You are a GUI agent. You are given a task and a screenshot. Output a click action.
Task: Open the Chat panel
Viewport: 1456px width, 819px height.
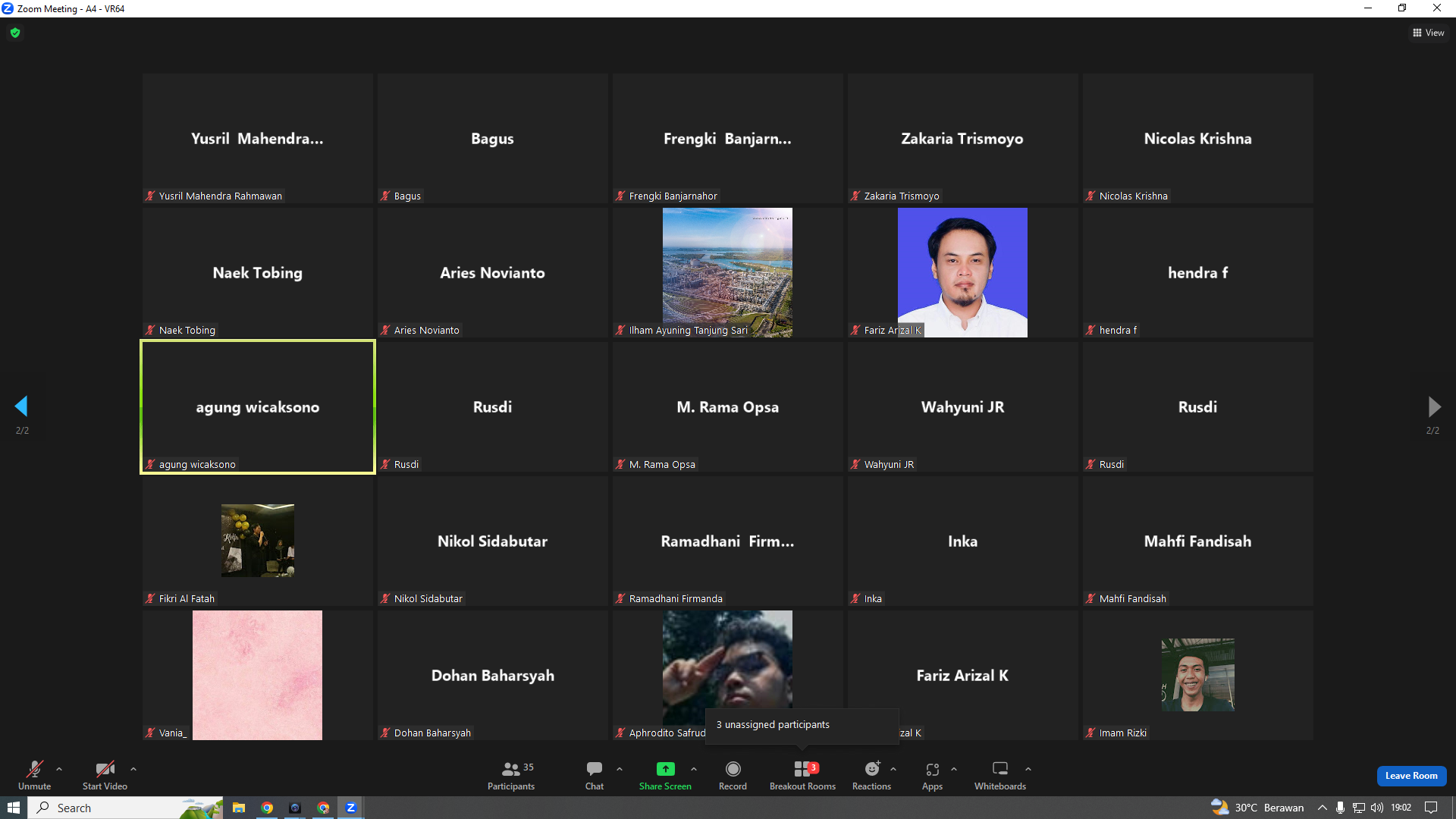click(595, 775)
